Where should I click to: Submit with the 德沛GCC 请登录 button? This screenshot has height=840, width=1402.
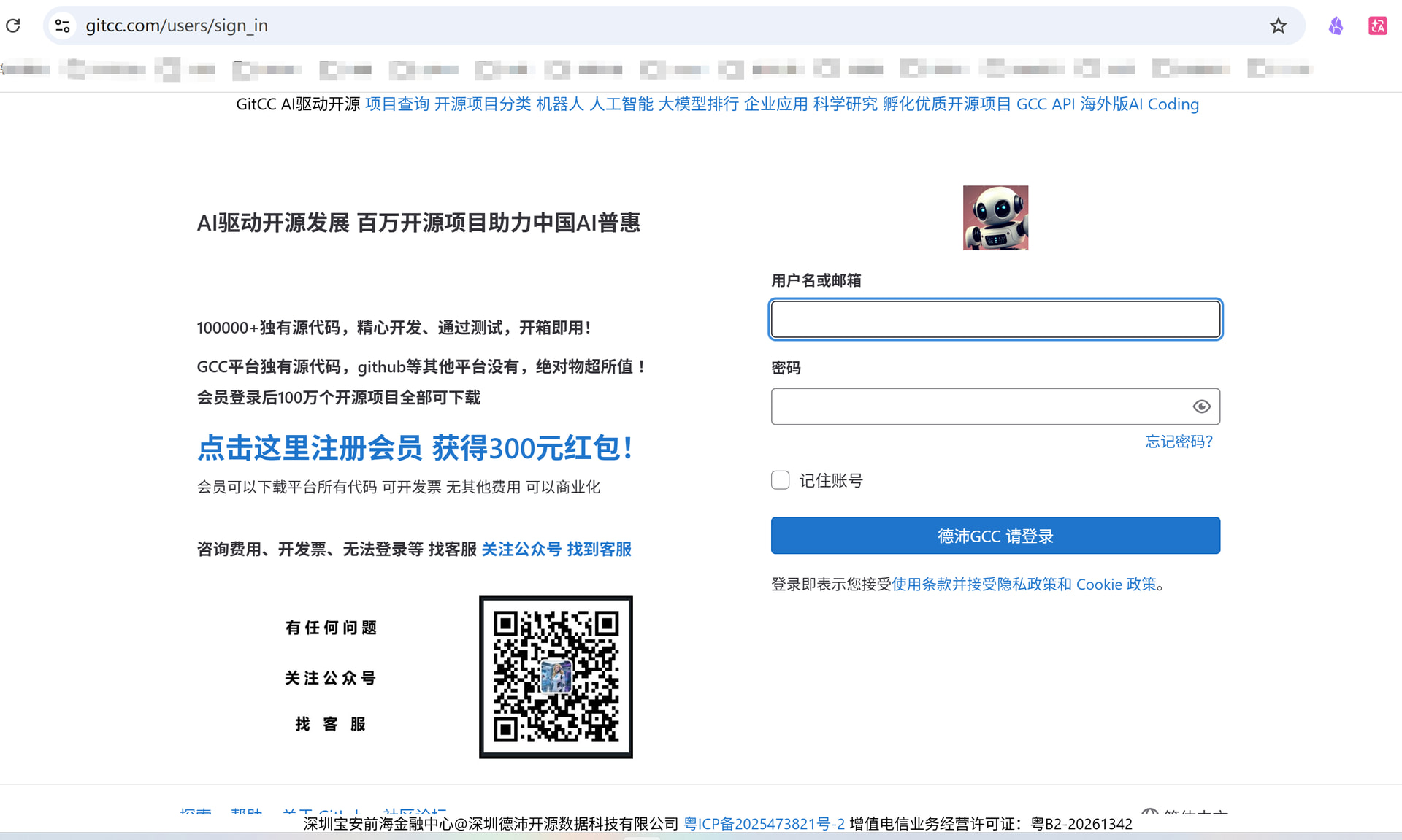pyautogui.click(x=995, y=536)
